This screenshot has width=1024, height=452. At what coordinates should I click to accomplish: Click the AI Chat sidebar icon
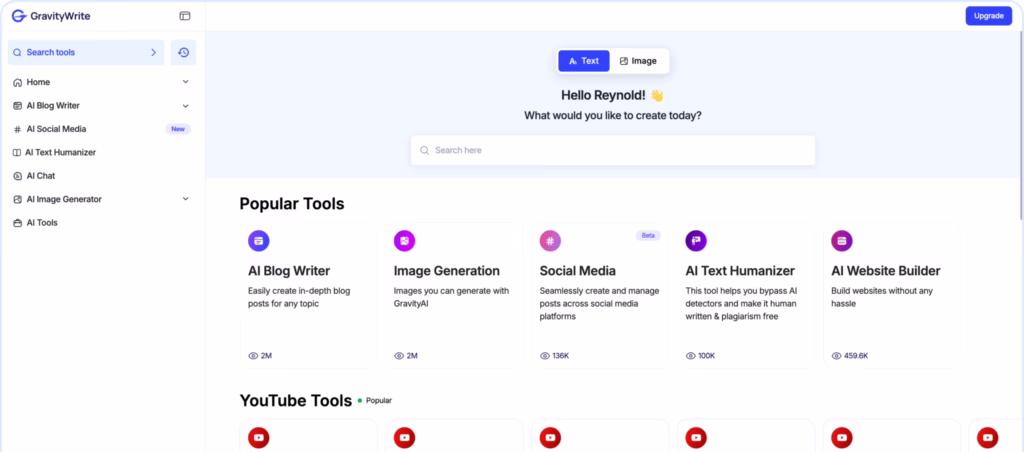18,176
